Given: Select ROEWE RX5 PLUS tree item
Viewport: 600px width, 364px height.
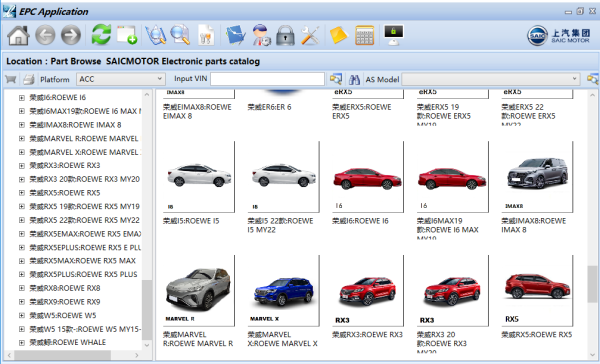Looking at the screenshot, I should click(x=83, y=274).
